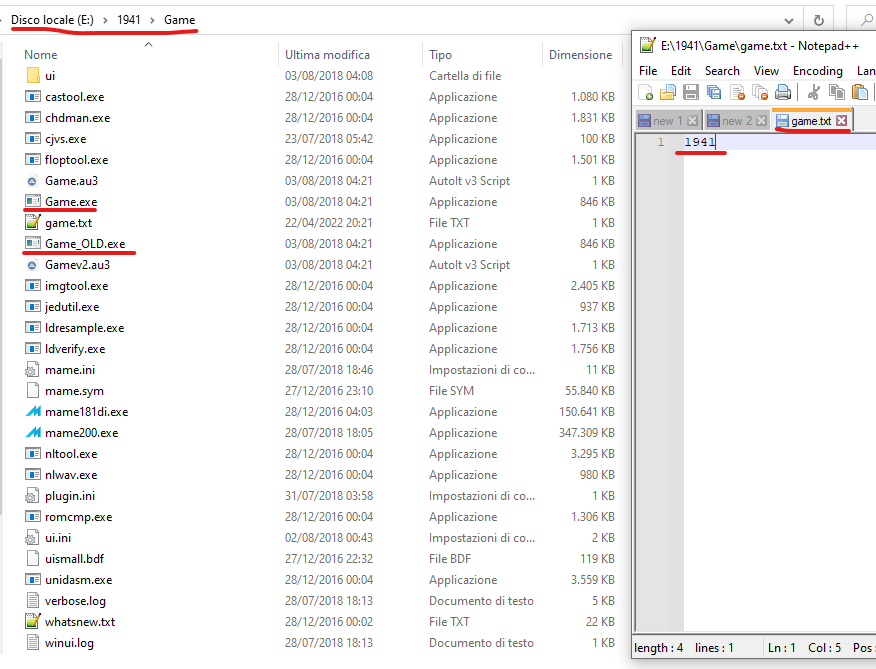Select ldresample.exe file name
Image resolution: width=876 pixels, height=669 pixels.
click(84, 328)
